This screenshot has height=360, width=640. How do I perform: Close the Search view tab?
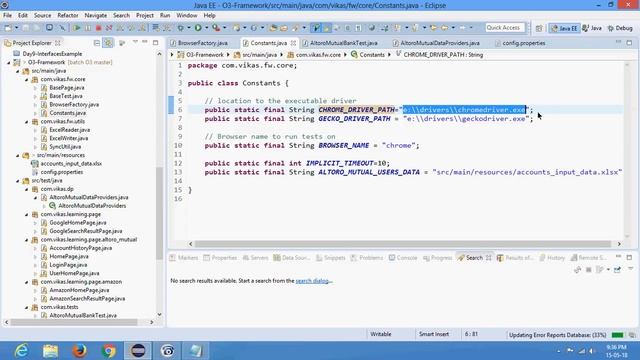tap(489, 258)
